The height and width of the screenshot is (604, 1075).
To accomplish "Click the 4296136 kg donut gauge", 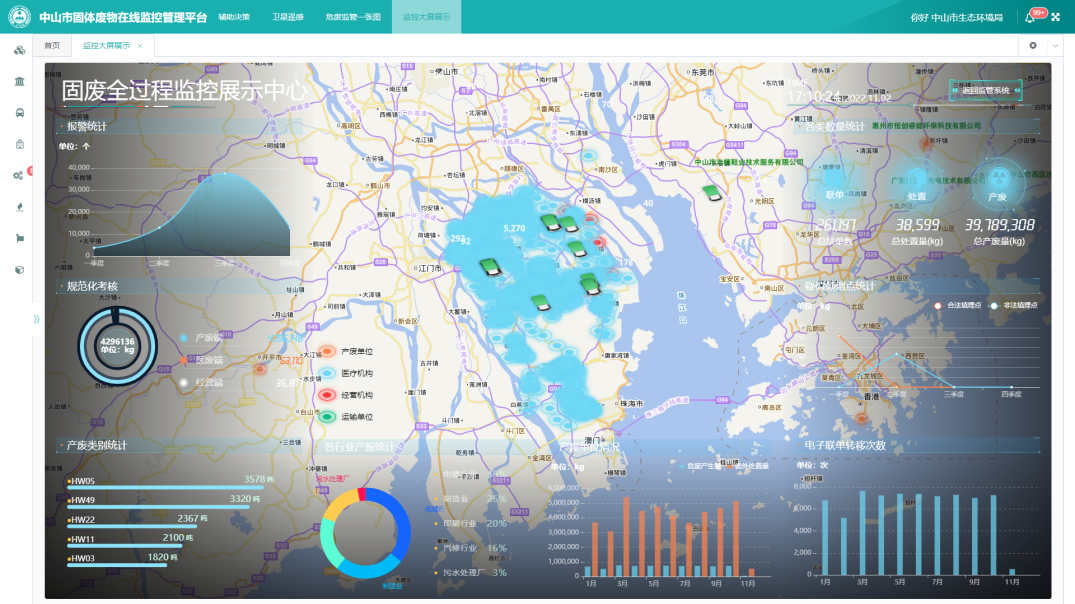I will (x=117, y=346).
